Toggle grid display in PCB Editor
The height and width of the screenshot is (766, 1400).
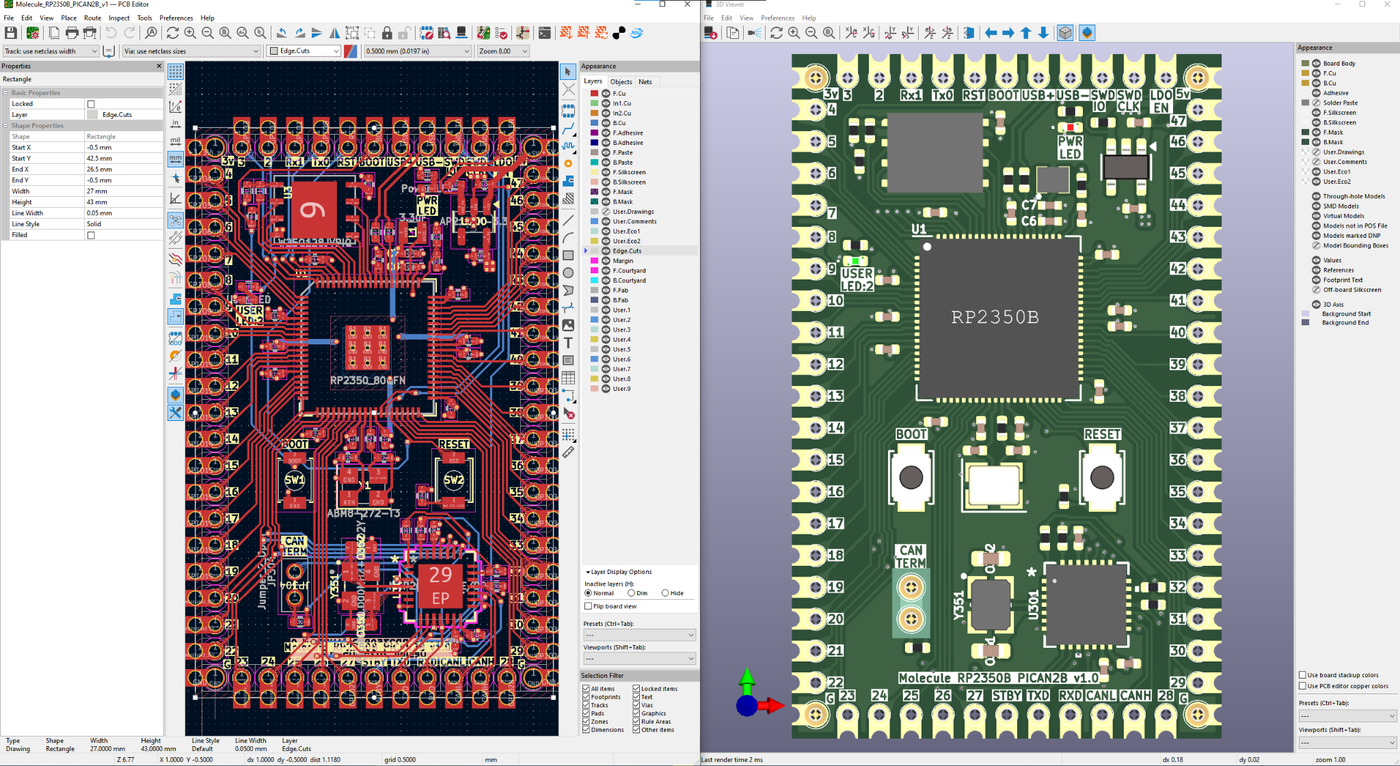point(175,72)
